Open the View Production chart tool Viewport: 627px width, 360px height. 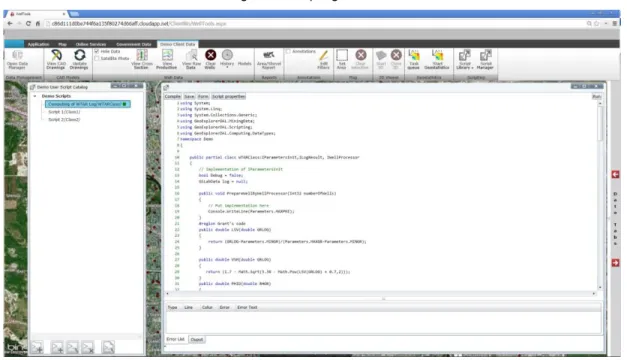coord(167,59)
